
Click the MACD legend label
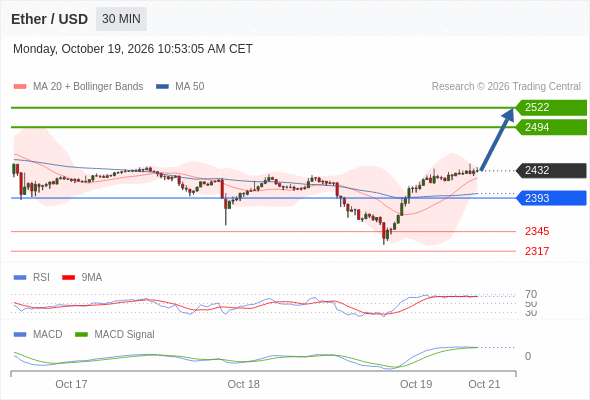click(x=47, y=334)
